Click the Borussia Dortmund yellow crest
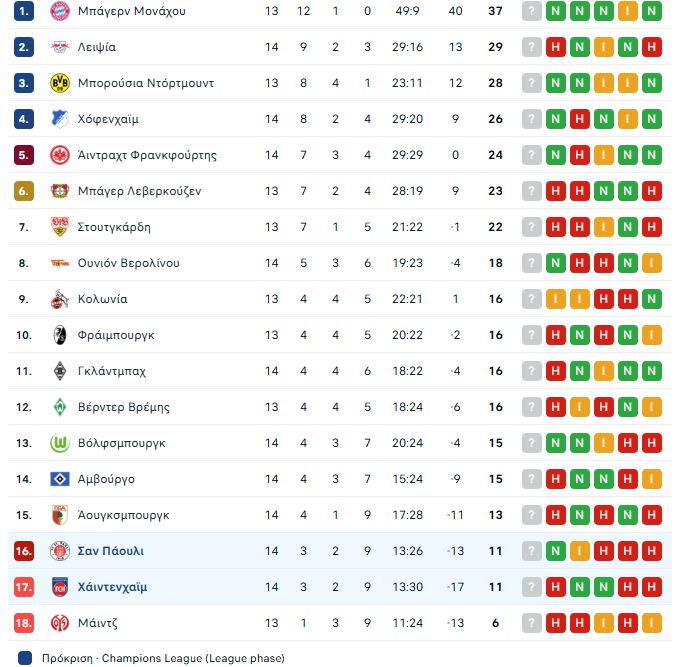683x667 pixels. click(x=59, y=84)
